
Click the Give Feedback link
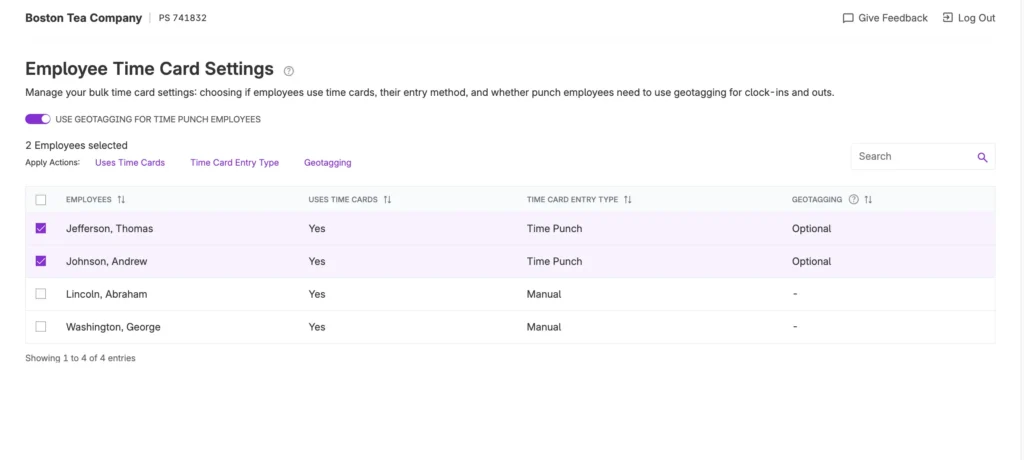pyautogui.click(x=892, y=18)
